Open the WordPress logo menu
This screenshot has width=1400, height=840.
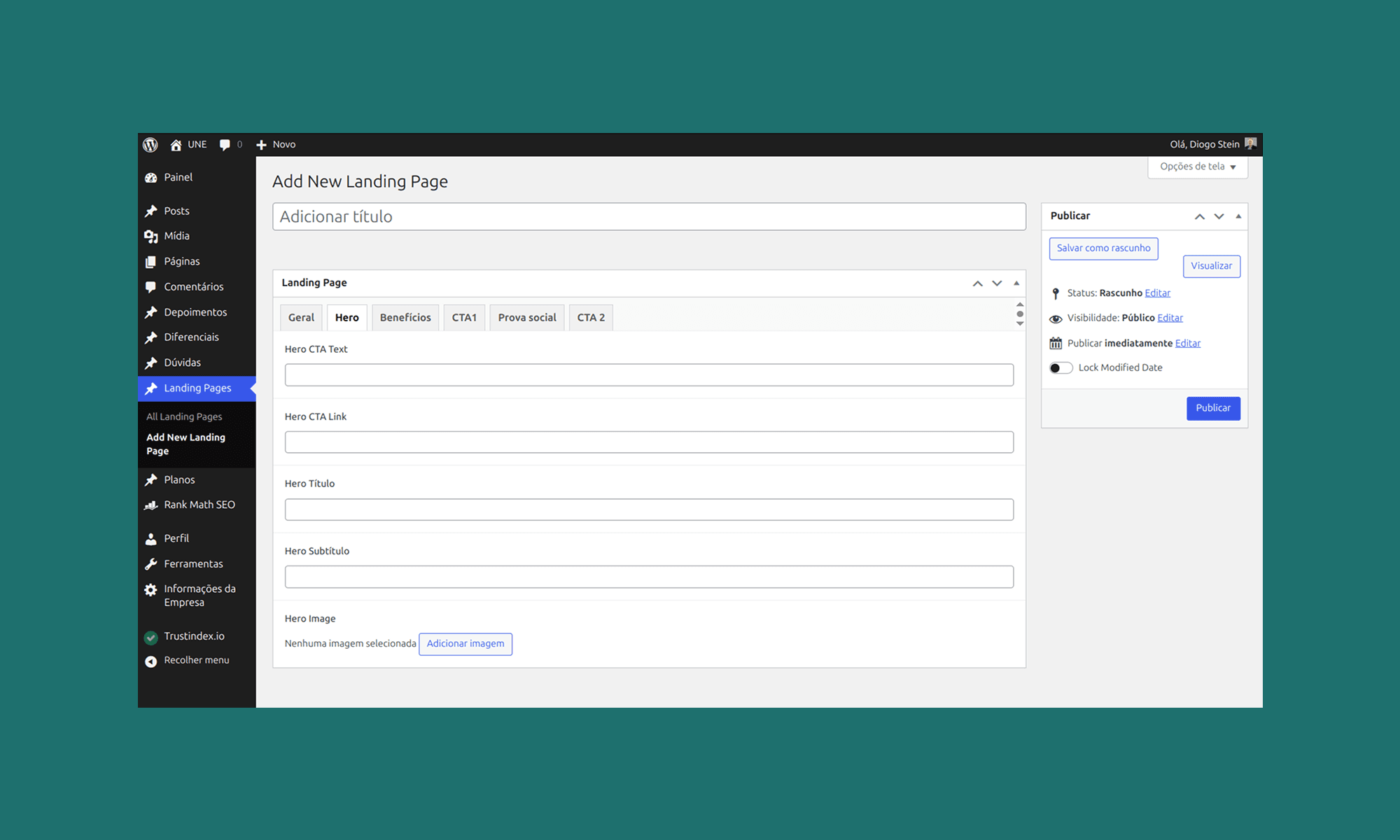(x=150, y=144)
